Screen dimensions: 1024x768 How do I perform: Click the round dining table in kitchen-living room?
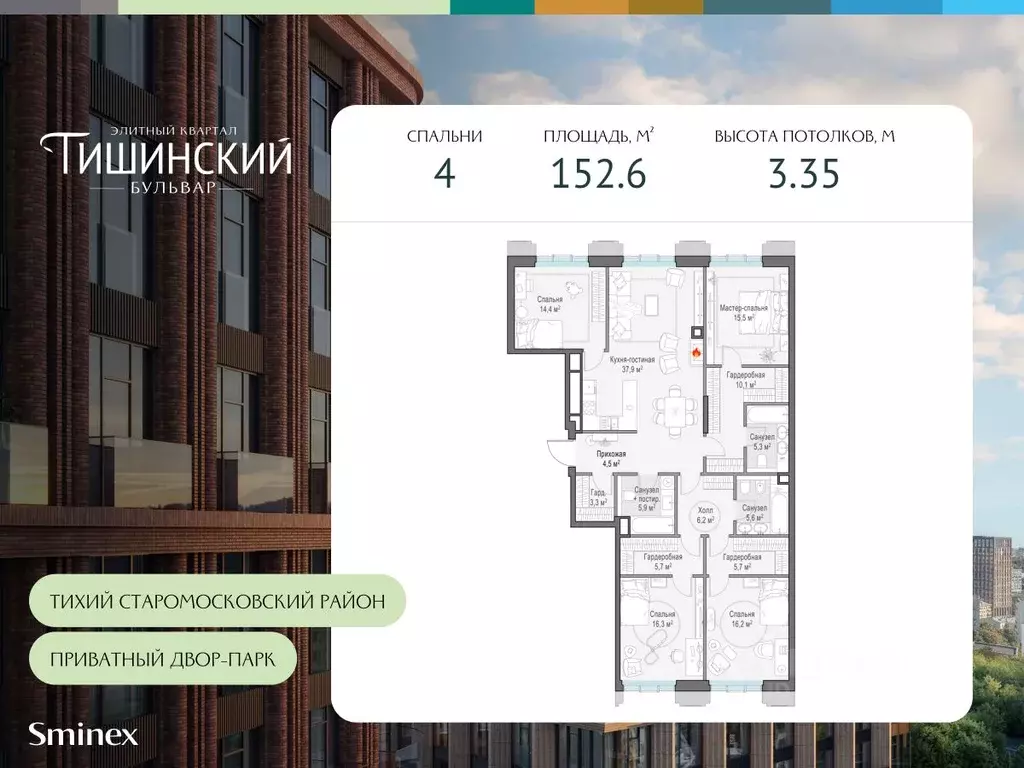[673, 413]
